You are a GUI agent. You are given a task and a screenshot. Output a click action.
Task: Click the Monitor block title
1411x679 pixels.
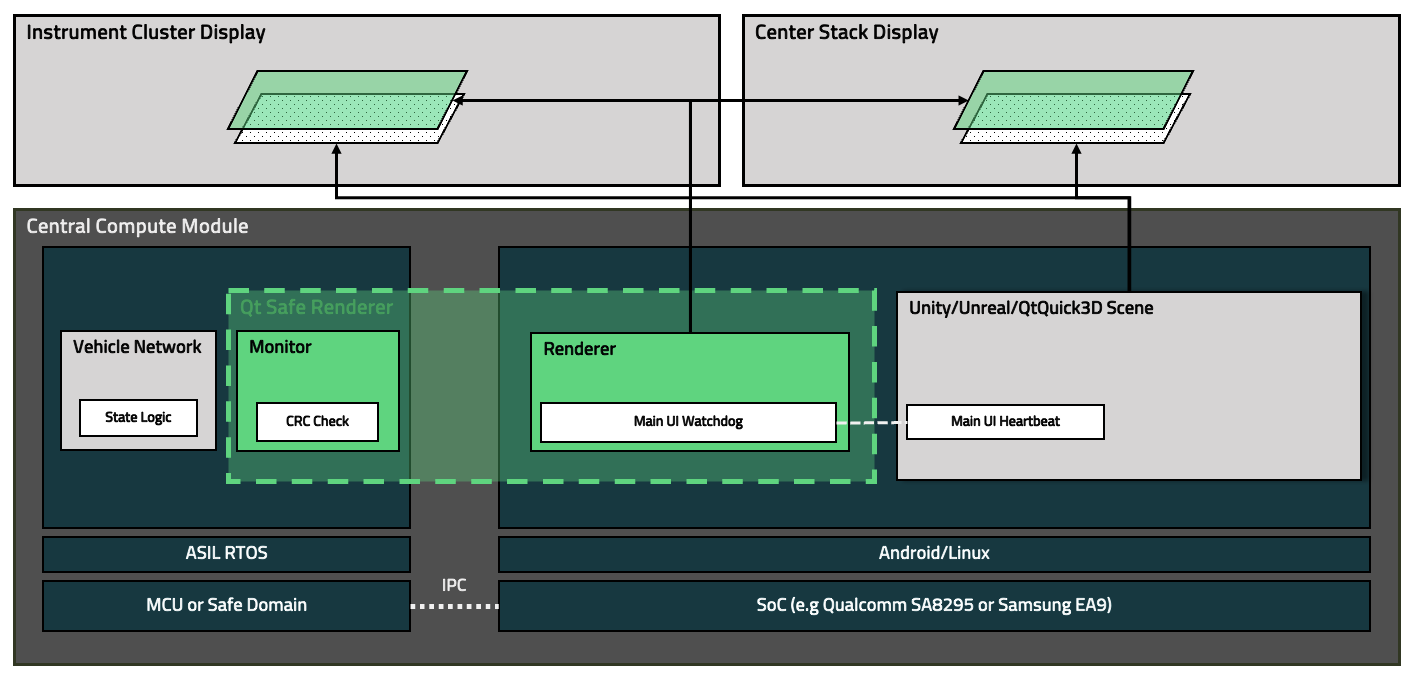280,347
